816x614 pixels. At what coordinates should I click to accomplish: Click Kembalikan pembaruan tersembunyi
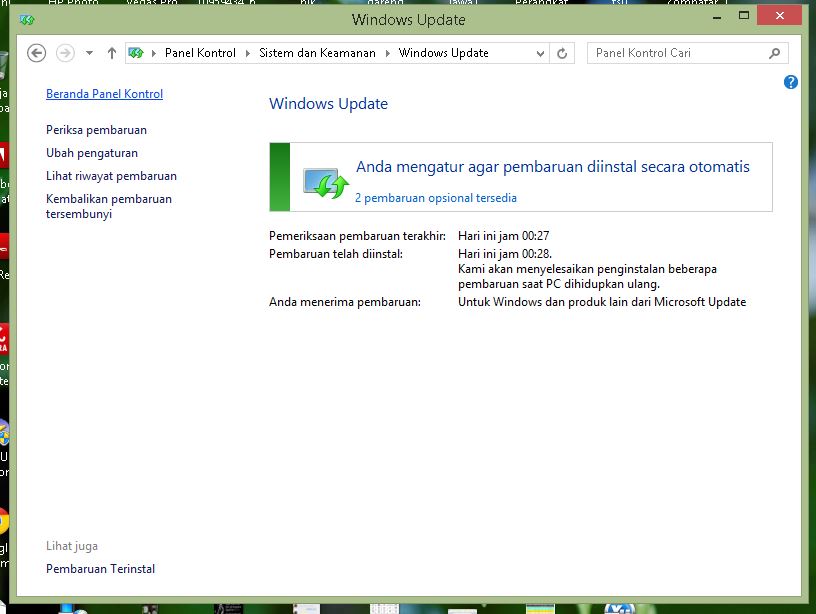pos(109,206)
